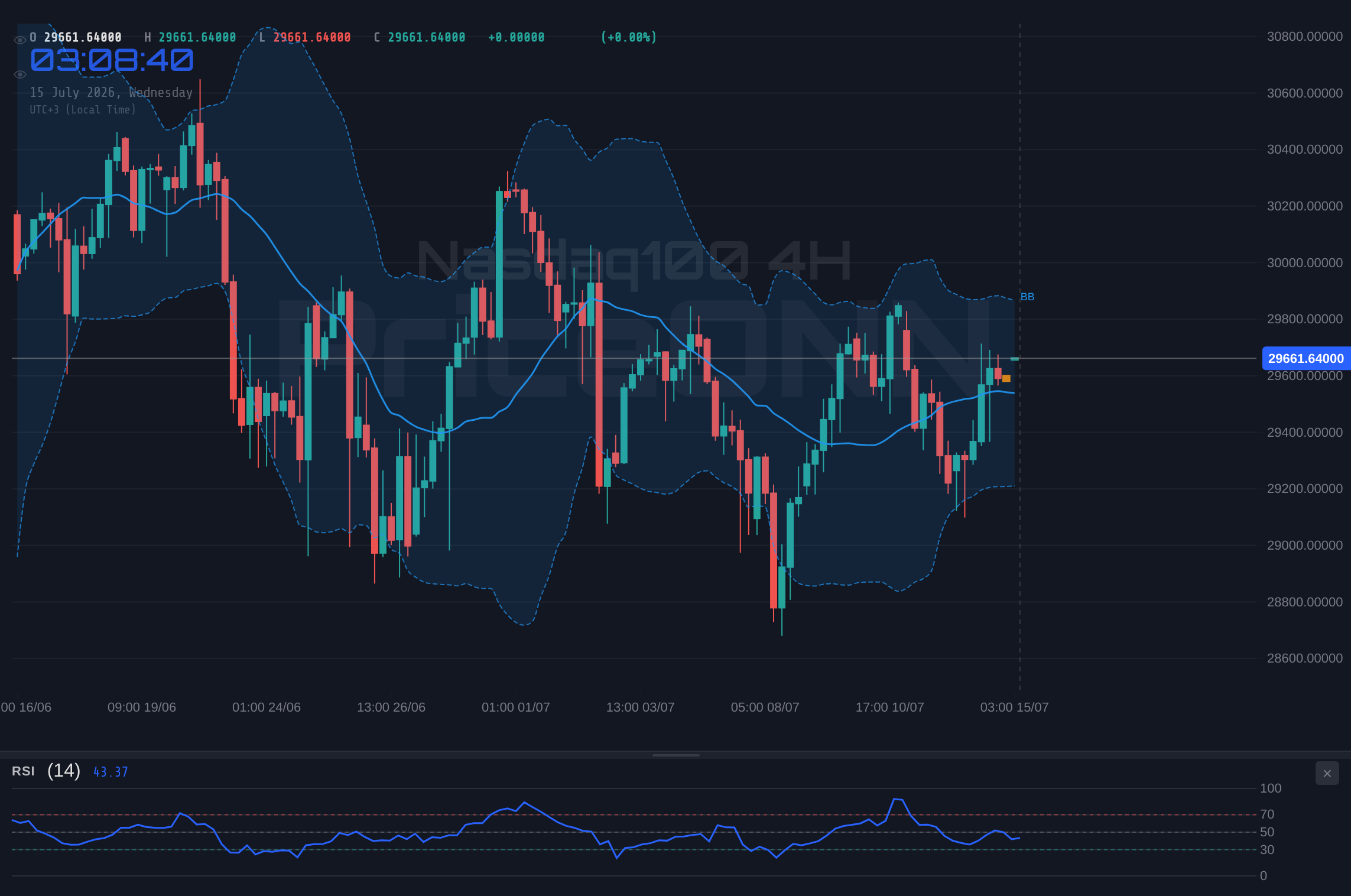Viewport: 1351px width, 896px height.
Task: Click the 13:00 03/07 time axis label
Action: pyautogui.click(x=641, y=707)
